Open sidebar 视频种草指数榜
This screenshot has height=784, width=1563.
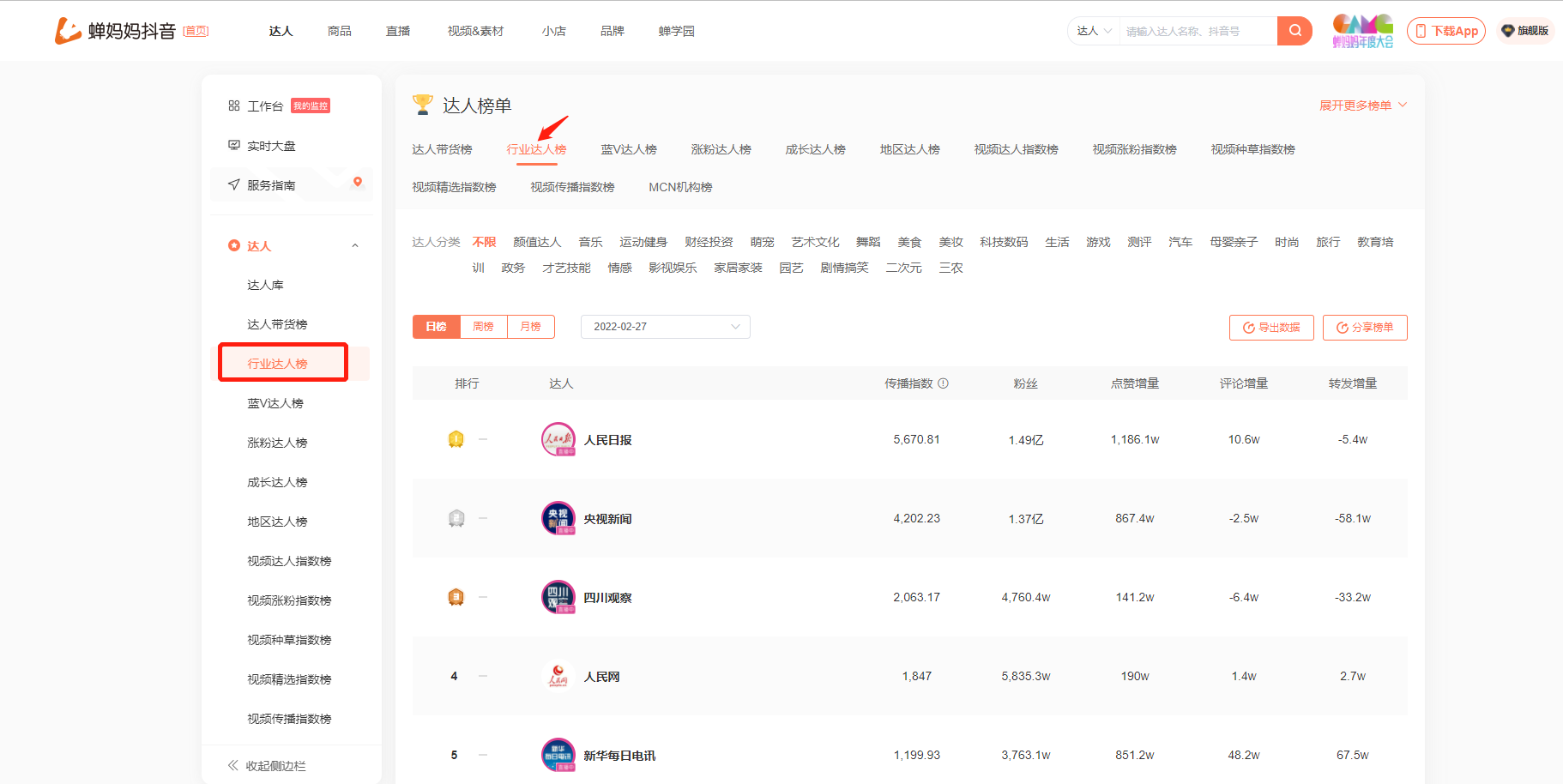tap(289, 640)
